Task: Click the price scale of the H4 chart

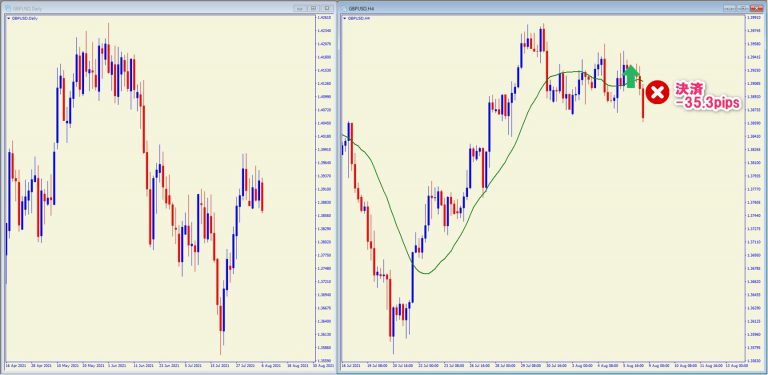Action: click(x=754, y=188)
